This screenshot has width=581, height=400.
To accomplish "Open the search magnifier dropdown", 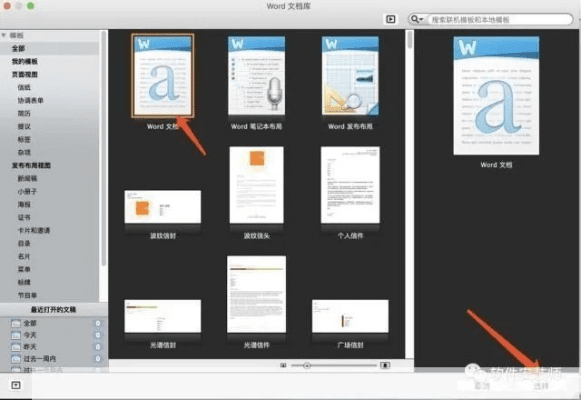I will click(416, 19).
